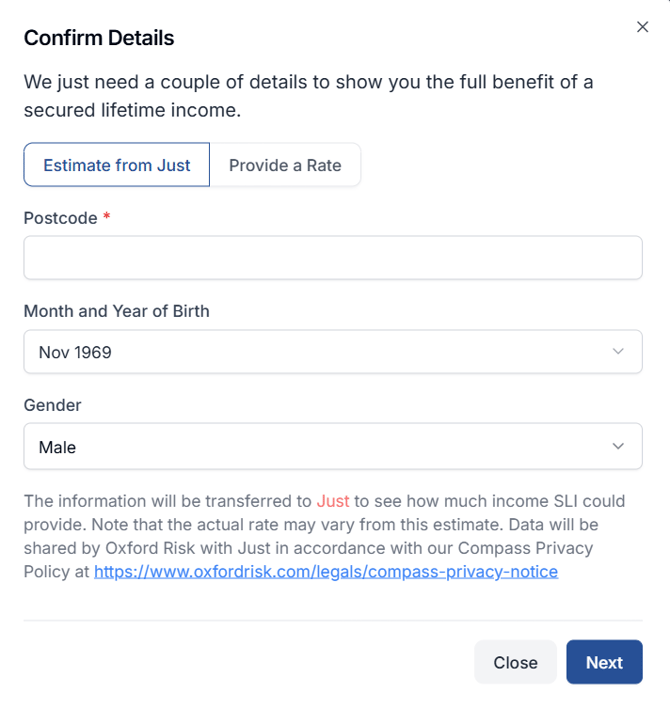Click the Gender field label
670x708 pixels.
53,405
